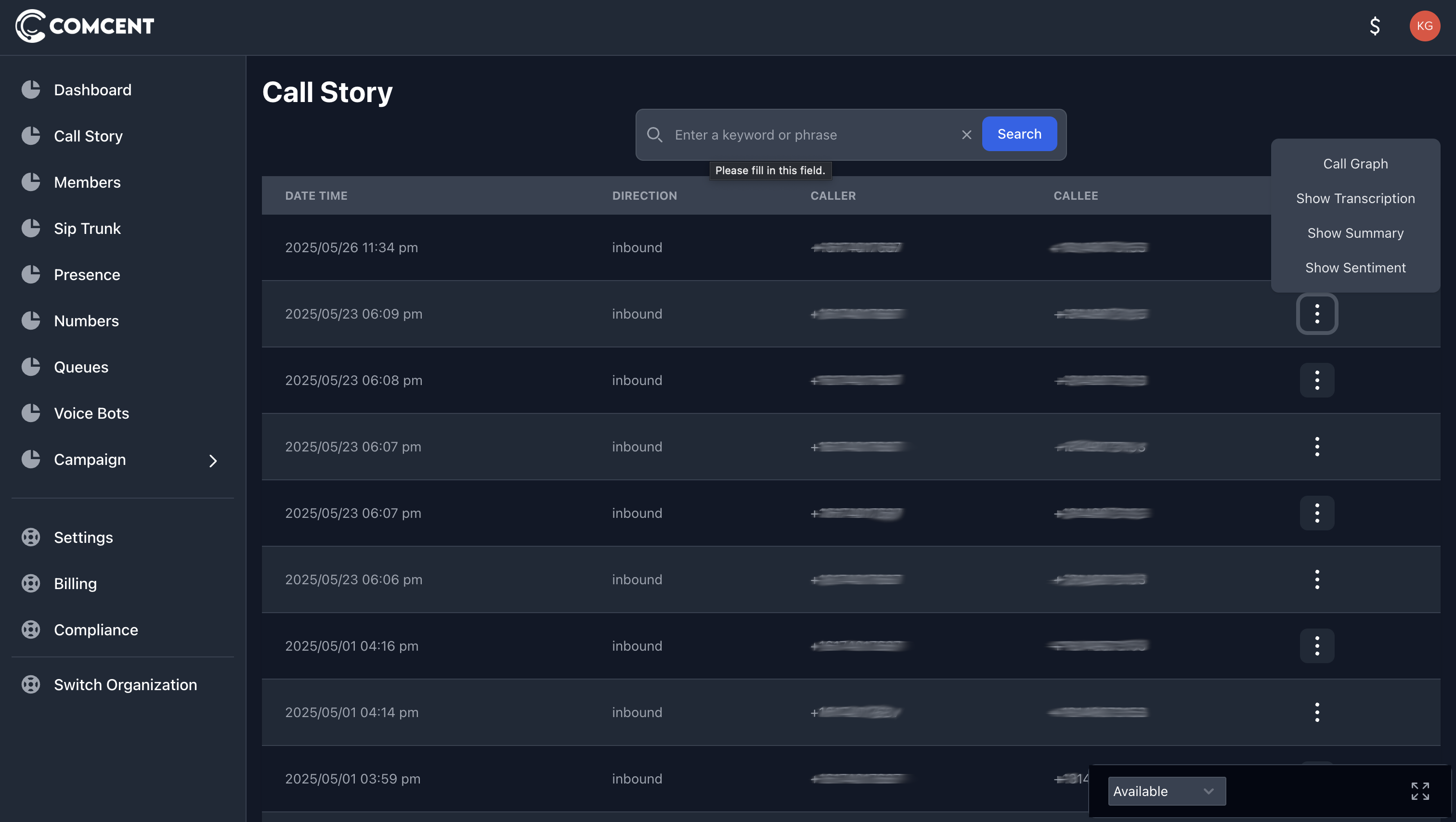Open kebab menu for first 06:07 pm call
Screen dimensions: 1456x822
(1317, 446)
